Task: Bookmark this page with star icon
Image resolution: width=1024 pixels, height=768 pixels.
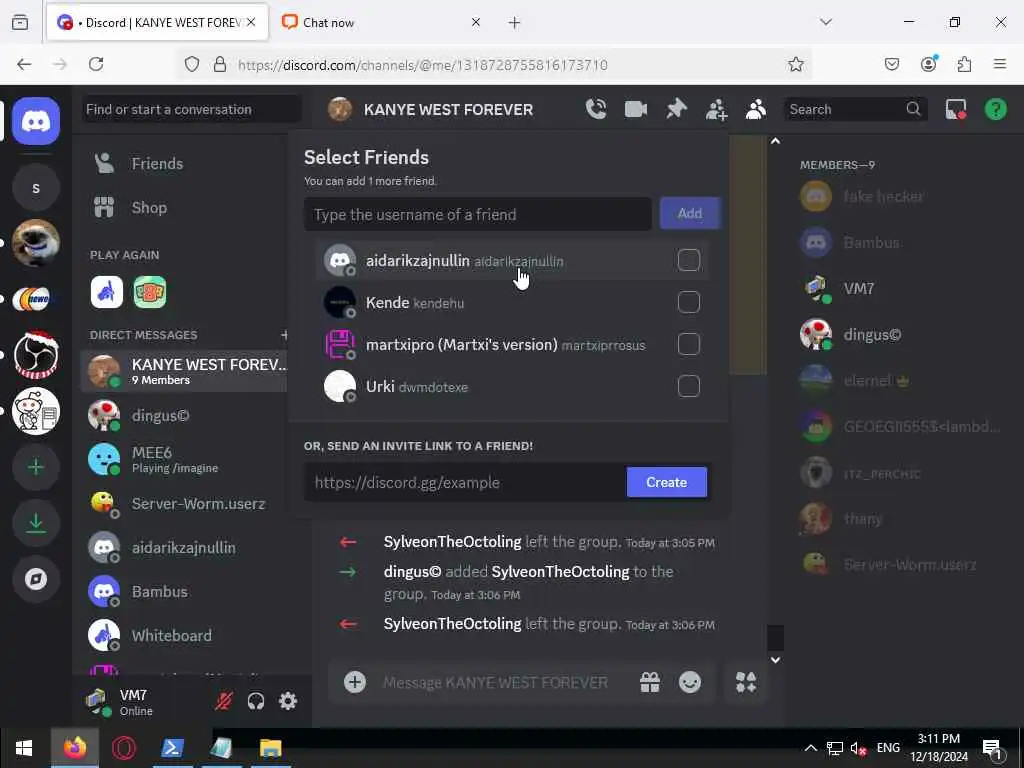Action: (795, 64)
